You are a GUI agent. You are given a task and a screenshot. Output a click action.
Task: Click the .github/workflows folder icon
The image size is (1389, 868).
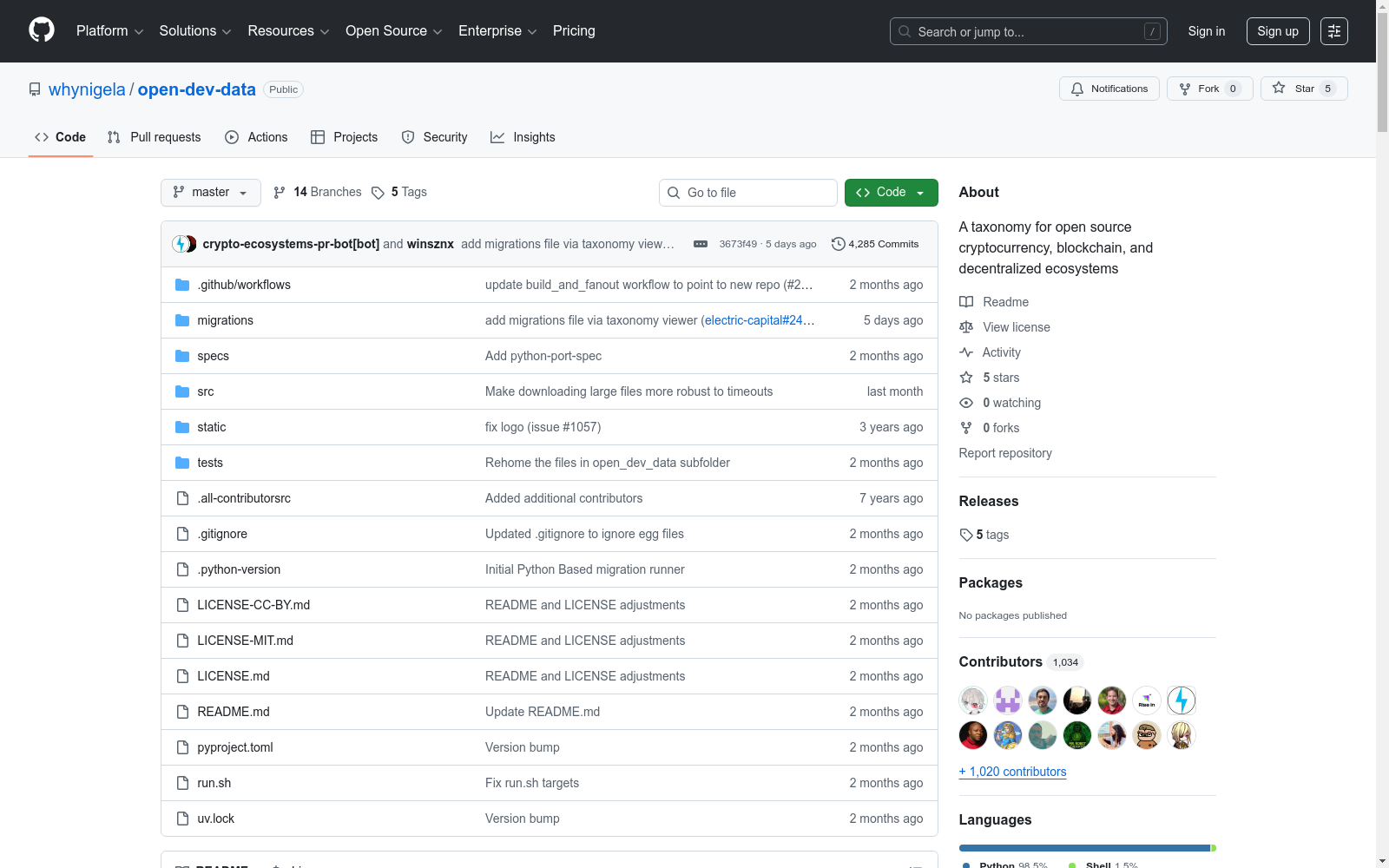click(x=182, y=285)
